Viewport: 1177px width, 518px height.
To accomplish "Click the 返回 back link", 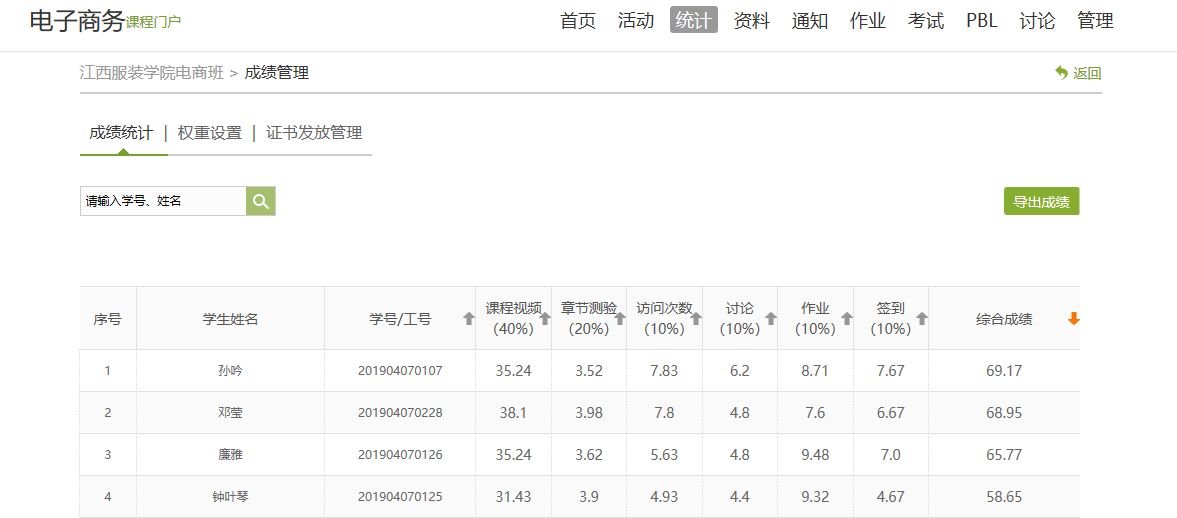I will pyautogui.click(x=1078, y=73).
